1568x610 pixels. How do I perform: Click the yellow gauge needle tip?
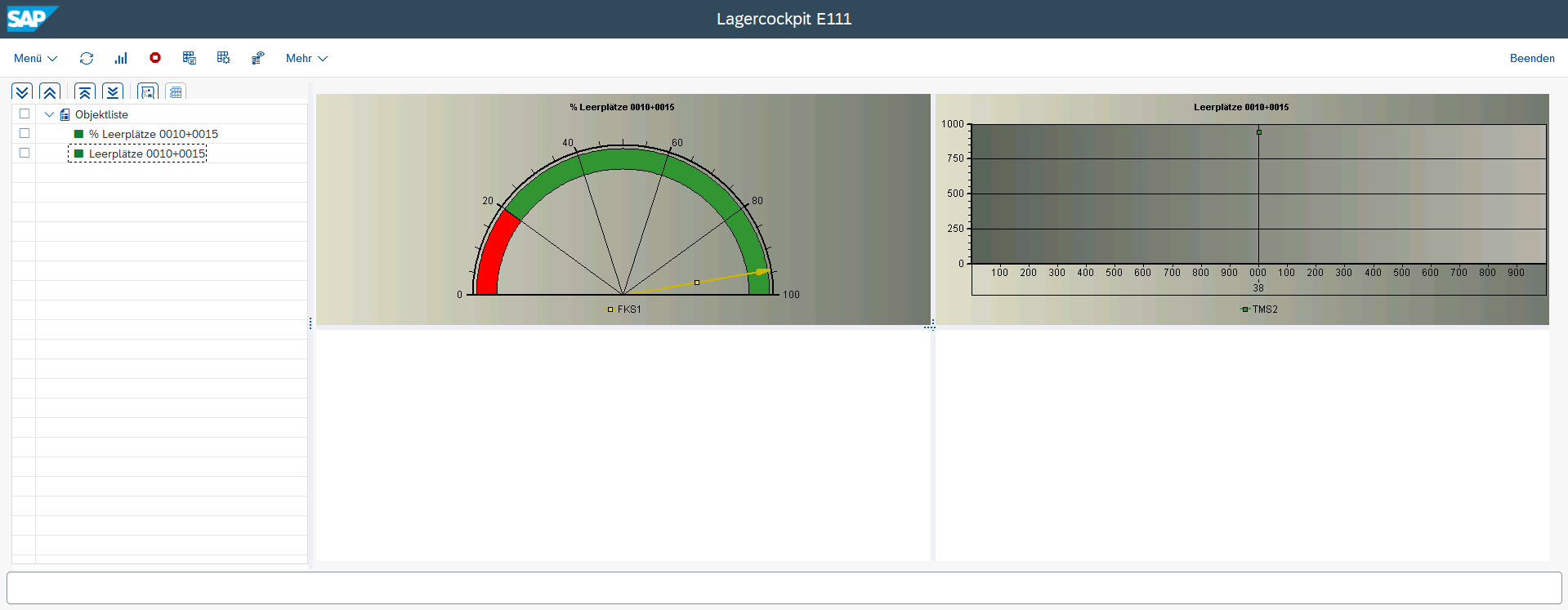765,271
